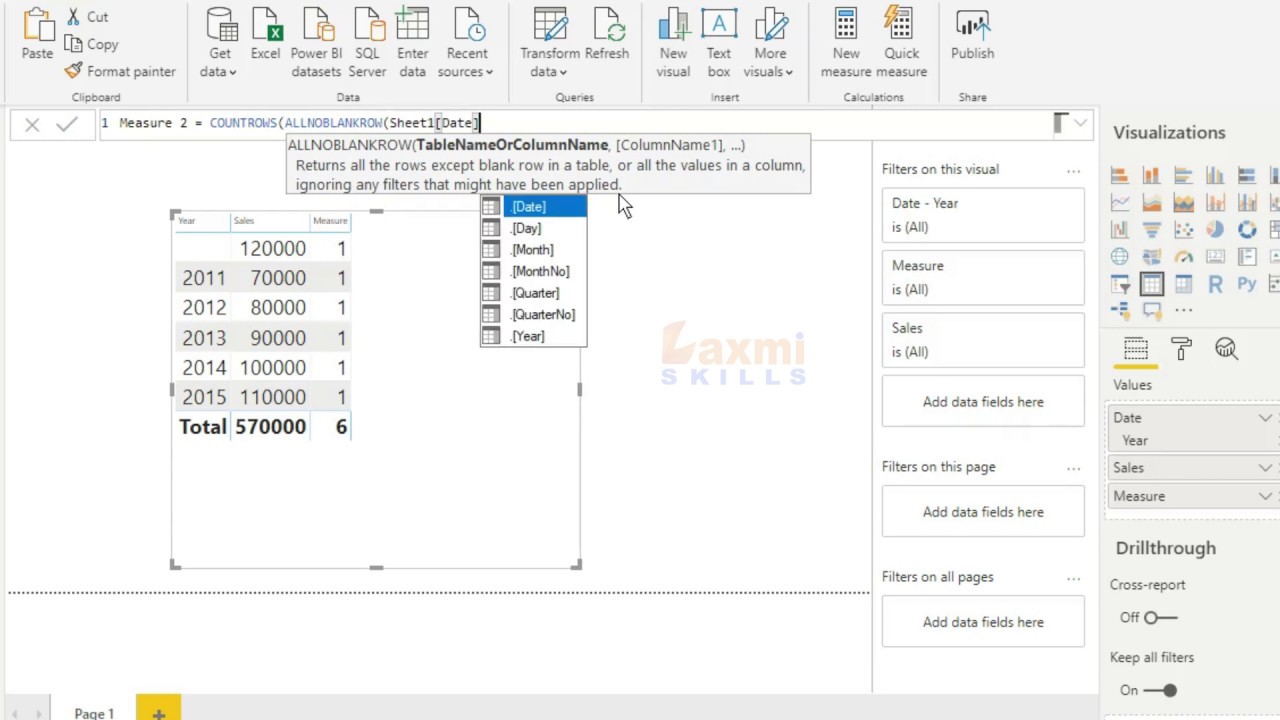
Task: Choose [Date] from the autocomplete list
Action: click(x=533, y=207)
